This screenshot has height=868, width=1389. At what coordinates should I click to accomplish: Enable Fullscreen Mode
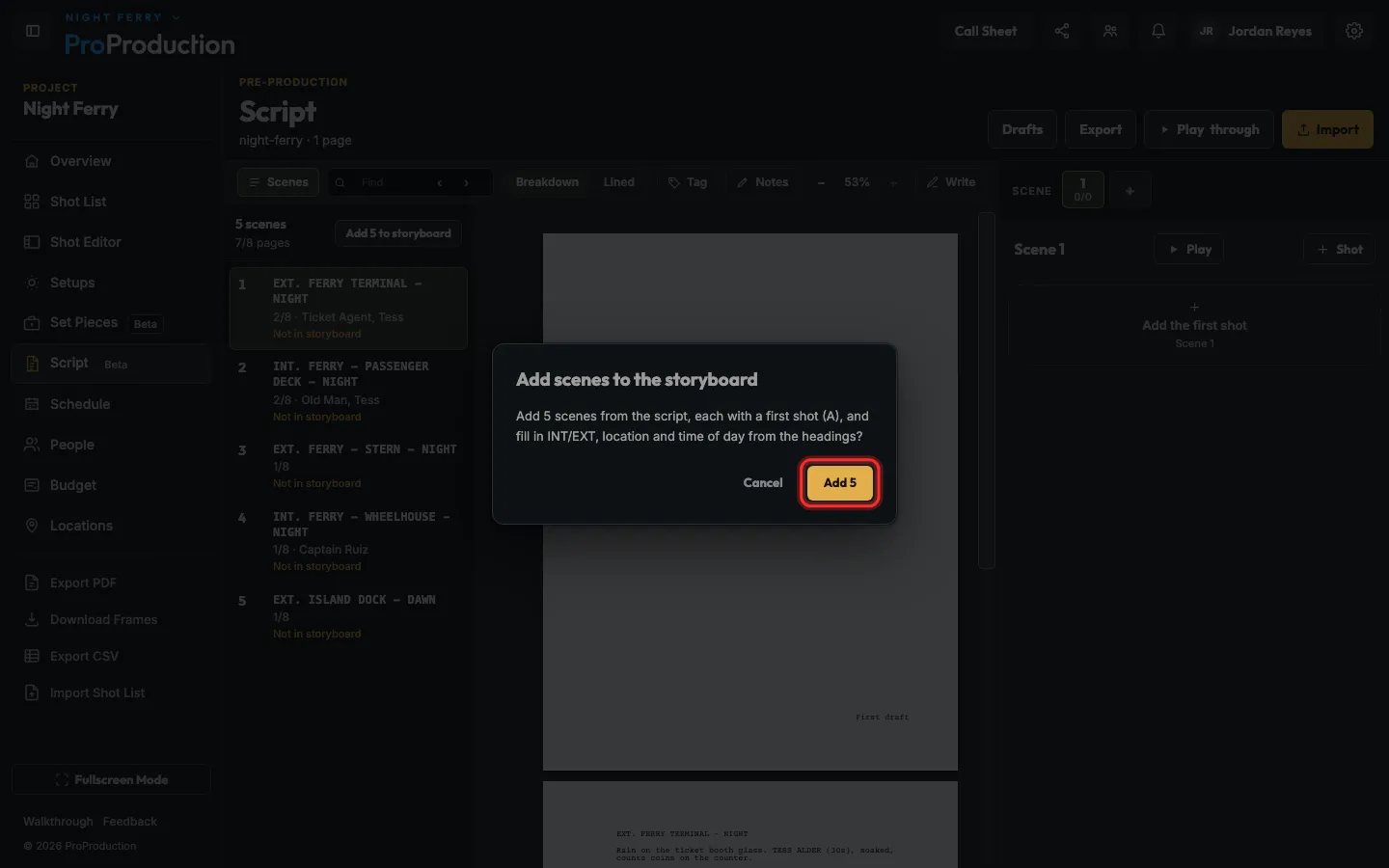pyautogui.click(x=111, y=779)
